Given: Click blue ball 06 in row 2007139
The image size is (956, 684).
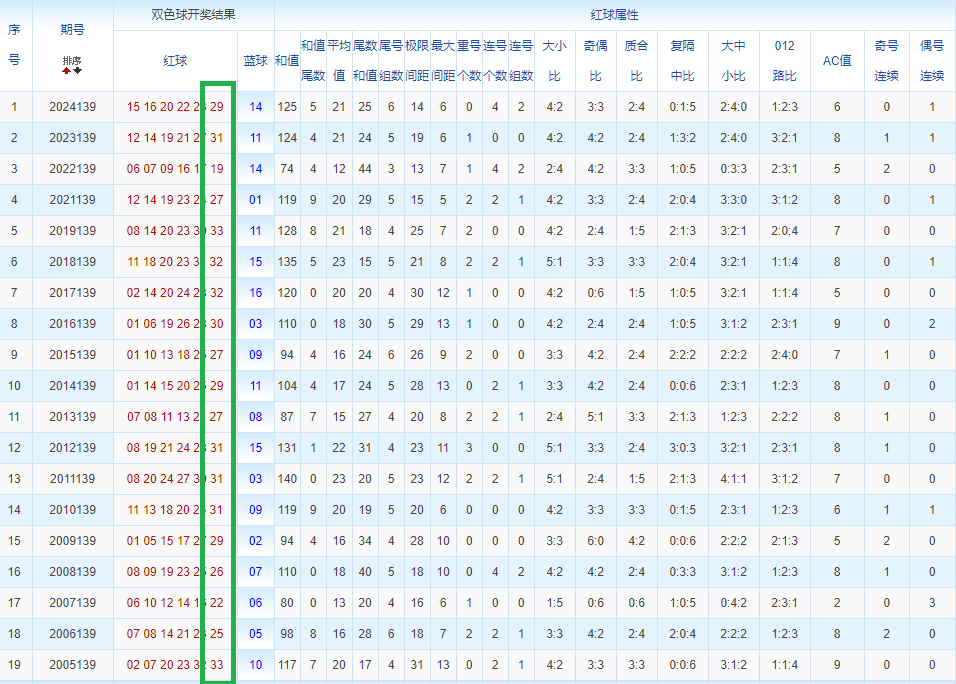Looking at the screenshot, I should pyautogui.click(x=255, y=603).
